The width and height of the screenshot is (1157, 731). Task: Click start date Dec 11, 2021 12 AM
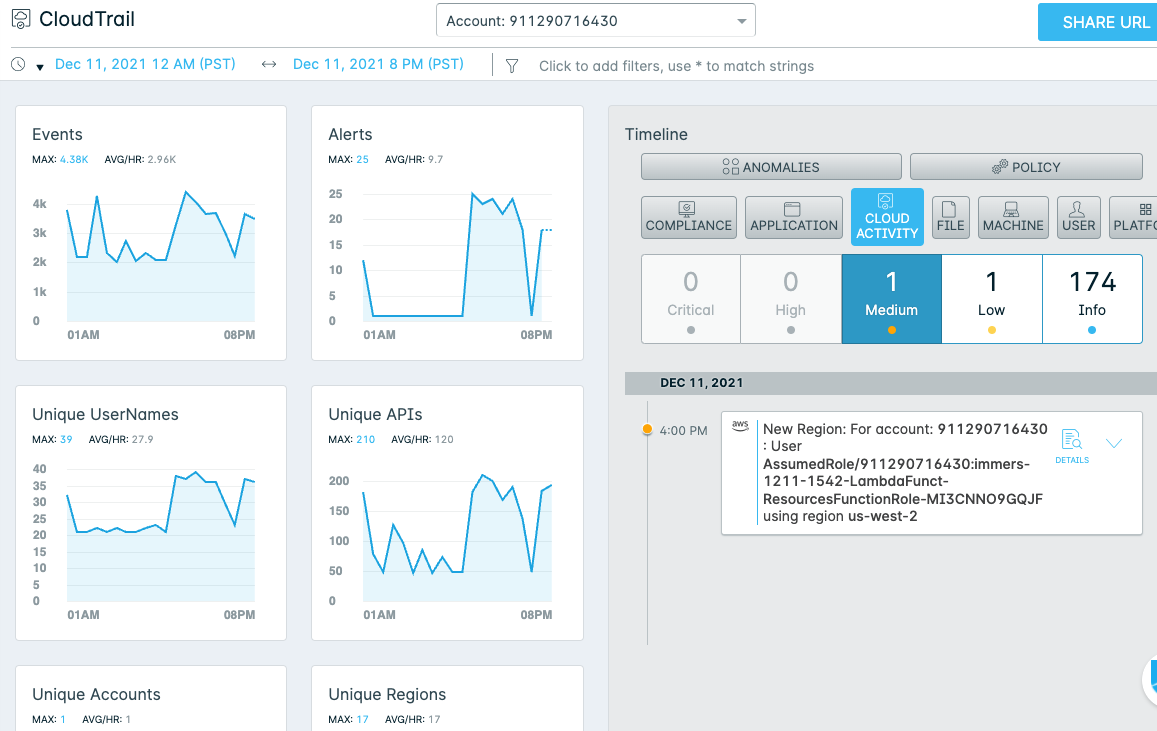click(145, 64)
